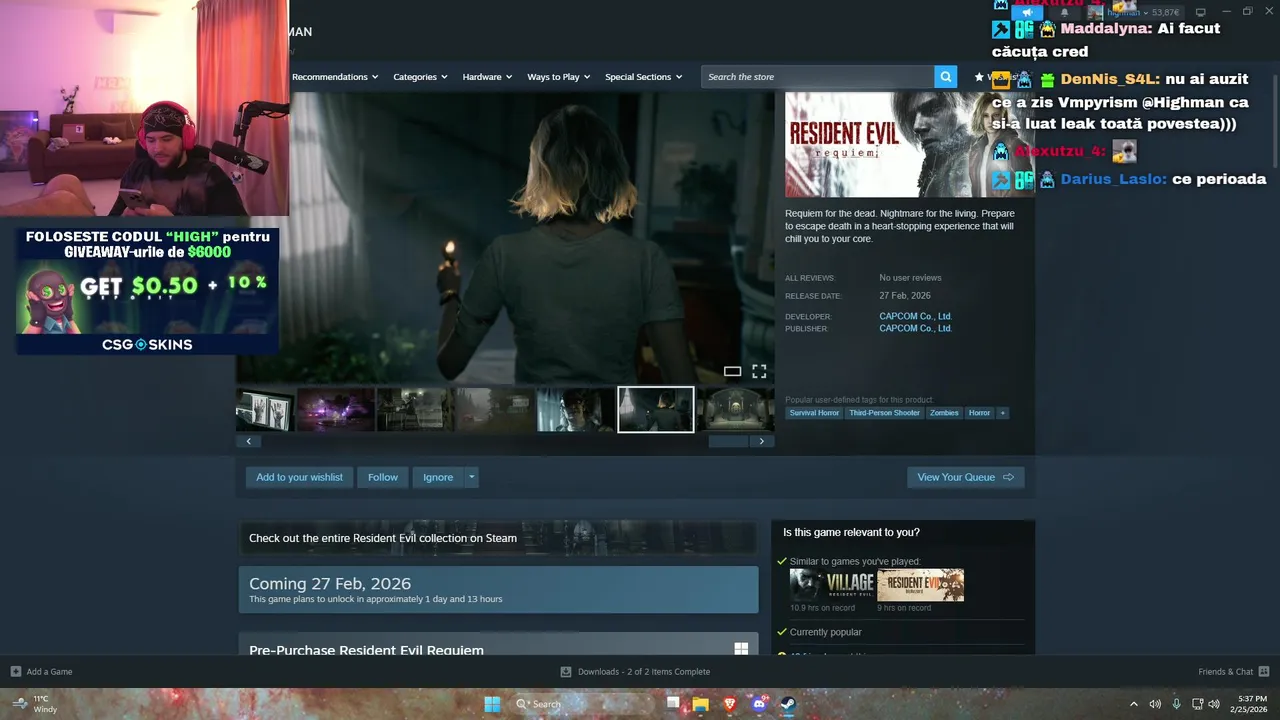The image size is (1280, 720).
Task: Expand the Recommendations store menu
Action: [335, 77]
